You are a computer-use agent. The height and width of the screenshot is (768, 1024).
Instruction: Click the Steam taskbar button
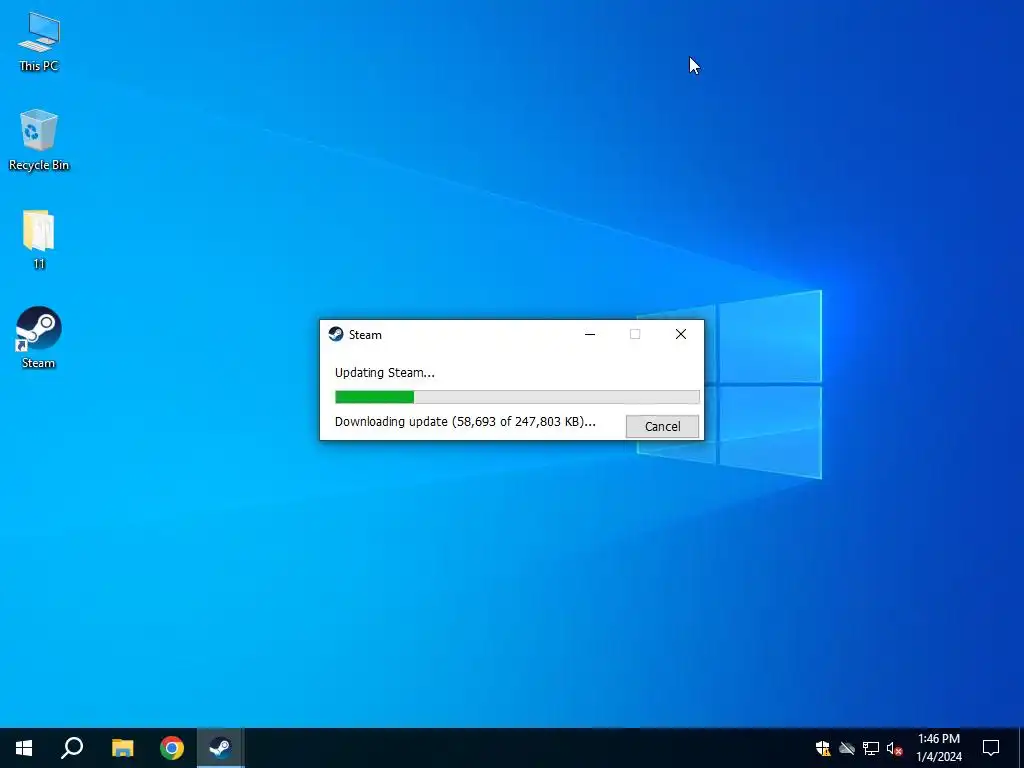pos(221,748)
